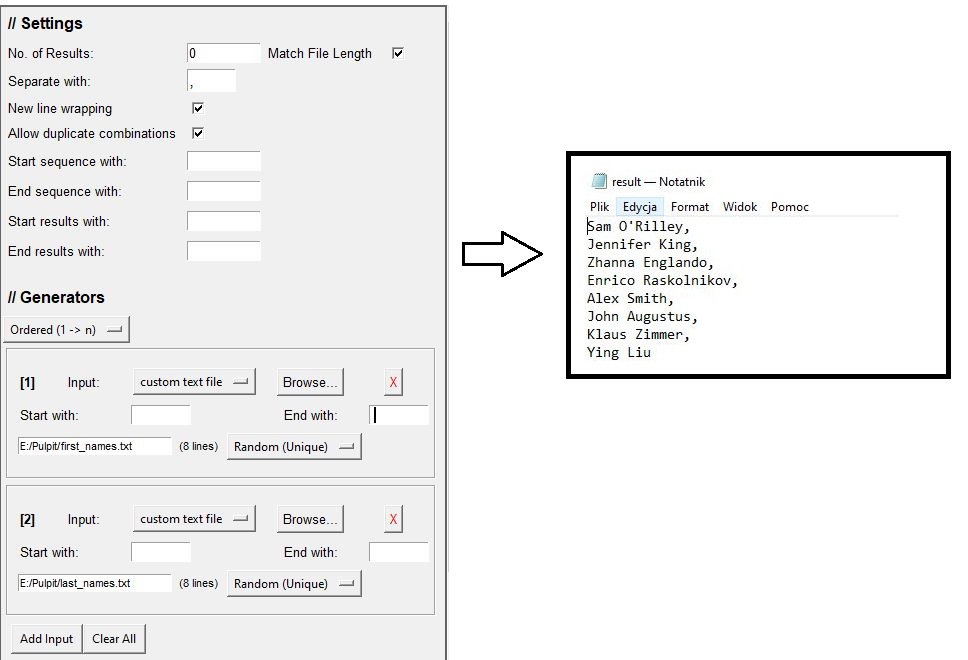Focus generator 1 Start with field
This screenshot has width=968, height=660.
click(161, 416)
